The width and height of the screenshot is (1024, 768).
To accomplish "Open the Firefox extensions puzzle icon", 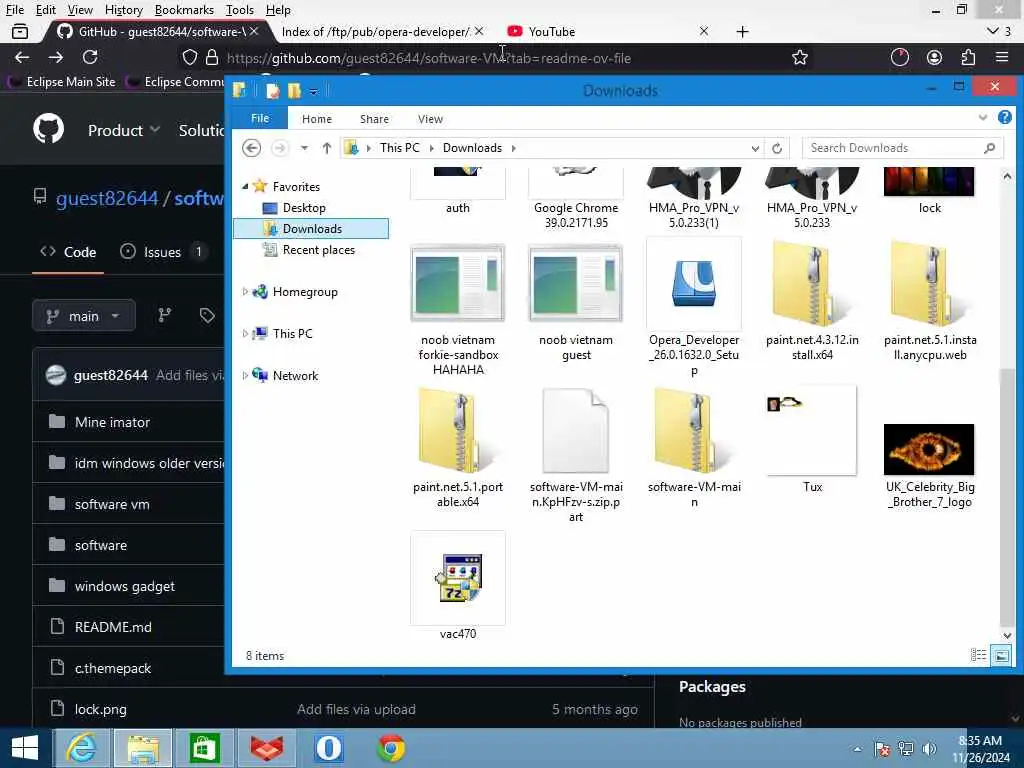I will (x=968, y=57).
